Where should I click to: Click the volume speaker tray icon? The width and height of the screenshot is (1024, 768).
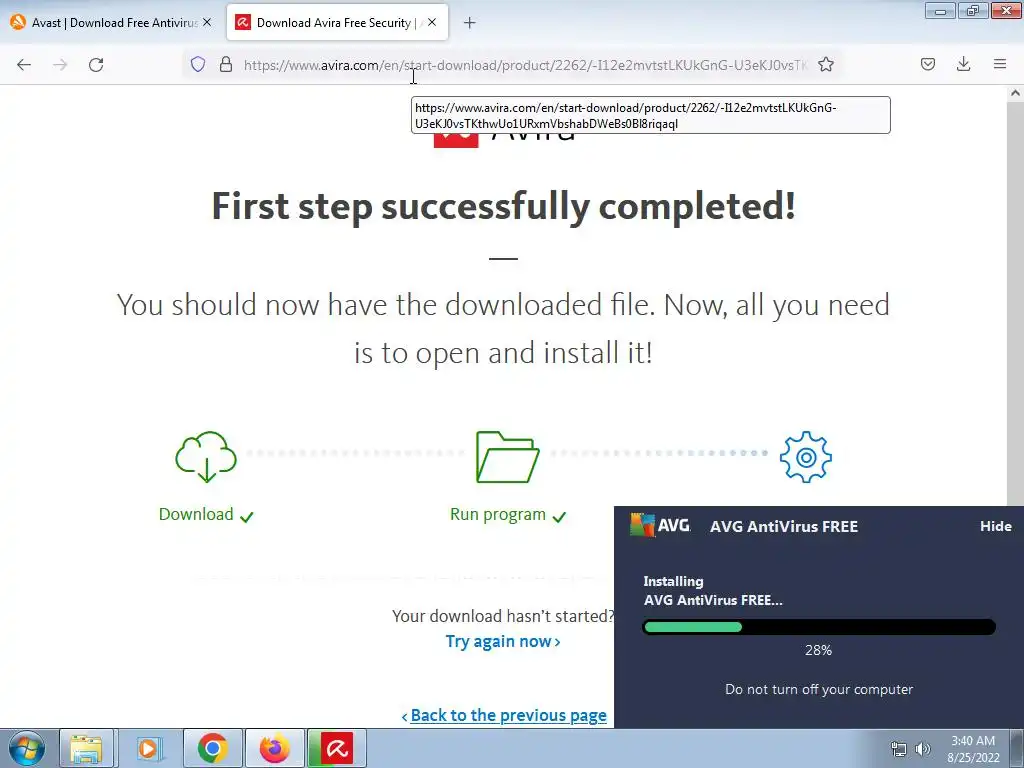tap(923, 749)
